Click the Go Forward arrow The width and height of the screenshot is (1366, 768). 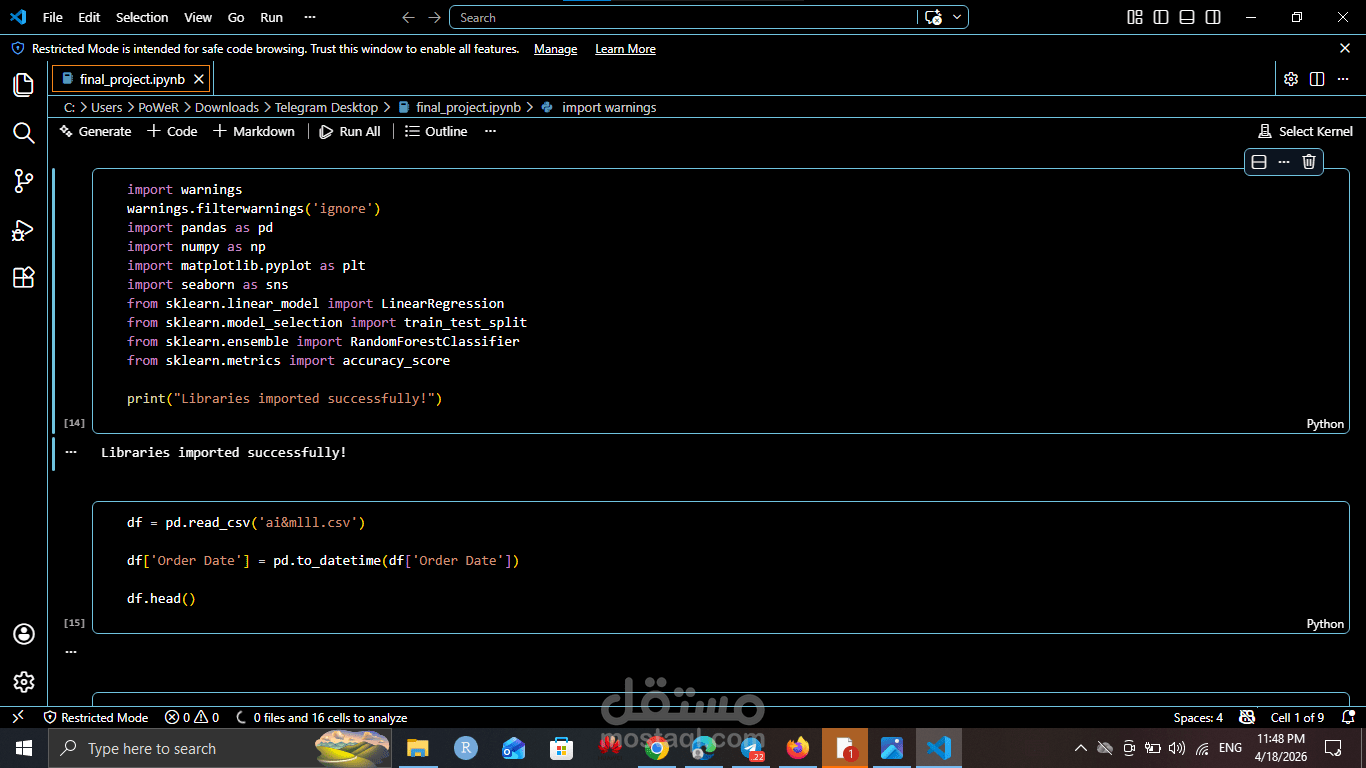(434, 17)
